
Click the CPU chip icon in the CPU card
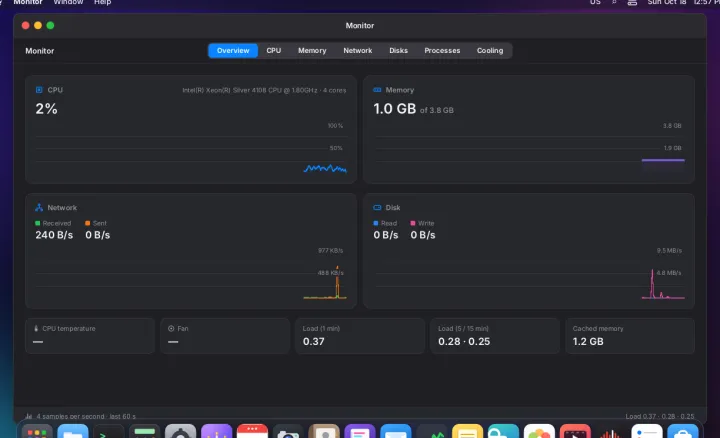[x=39, y=90]
